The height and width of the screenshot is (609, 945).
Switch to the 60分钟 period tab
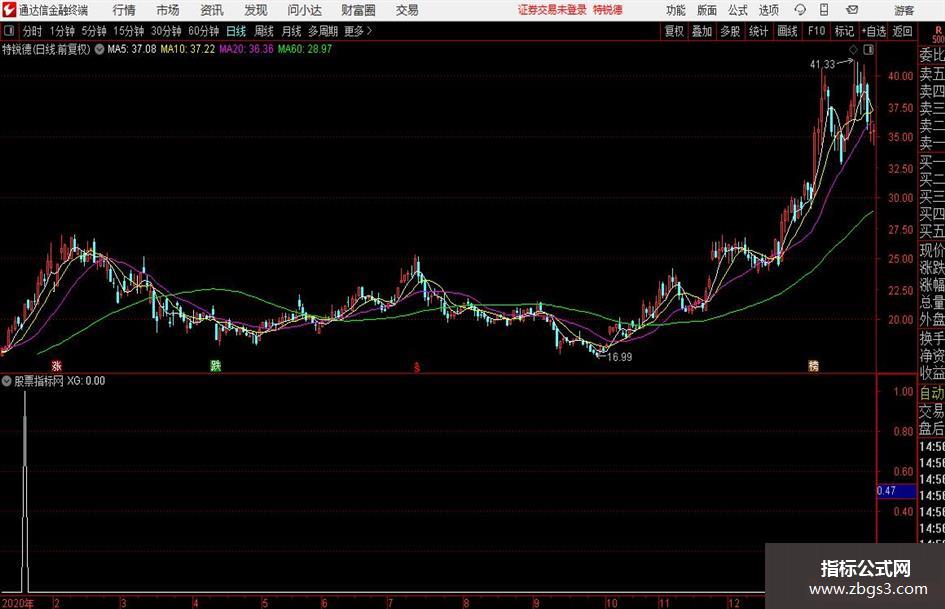click(203, 31)
